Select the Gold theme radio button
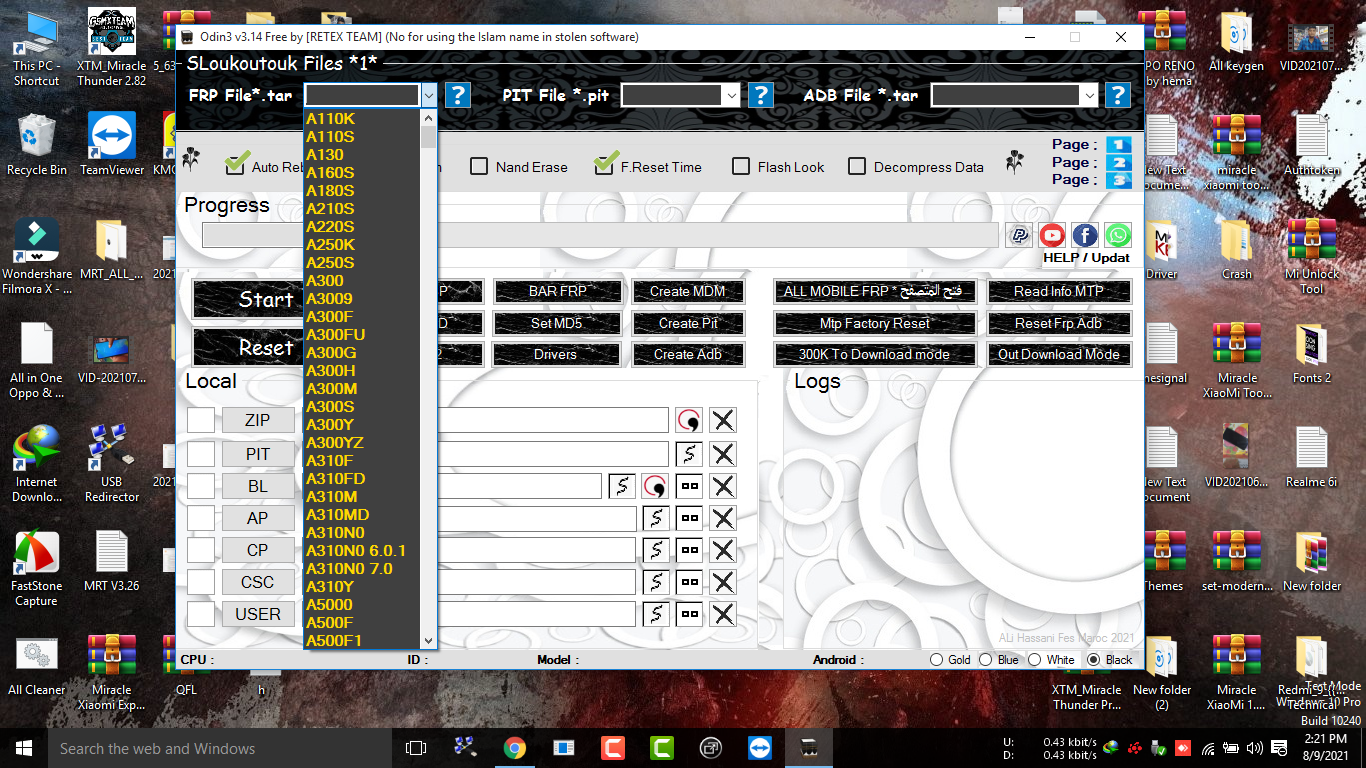 937,660
